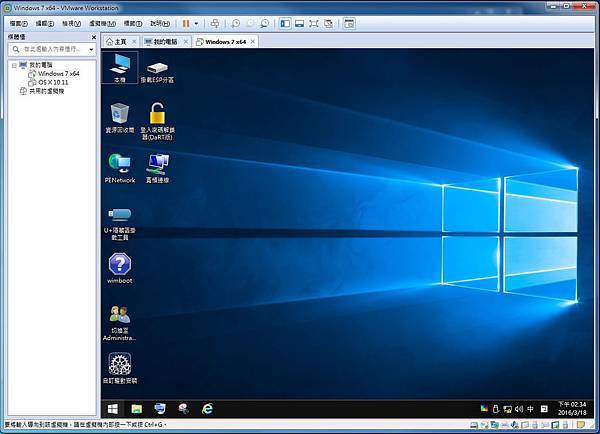
Task: Select the 資源回收筒 recycle bin icon
Action: pos(120,118)
